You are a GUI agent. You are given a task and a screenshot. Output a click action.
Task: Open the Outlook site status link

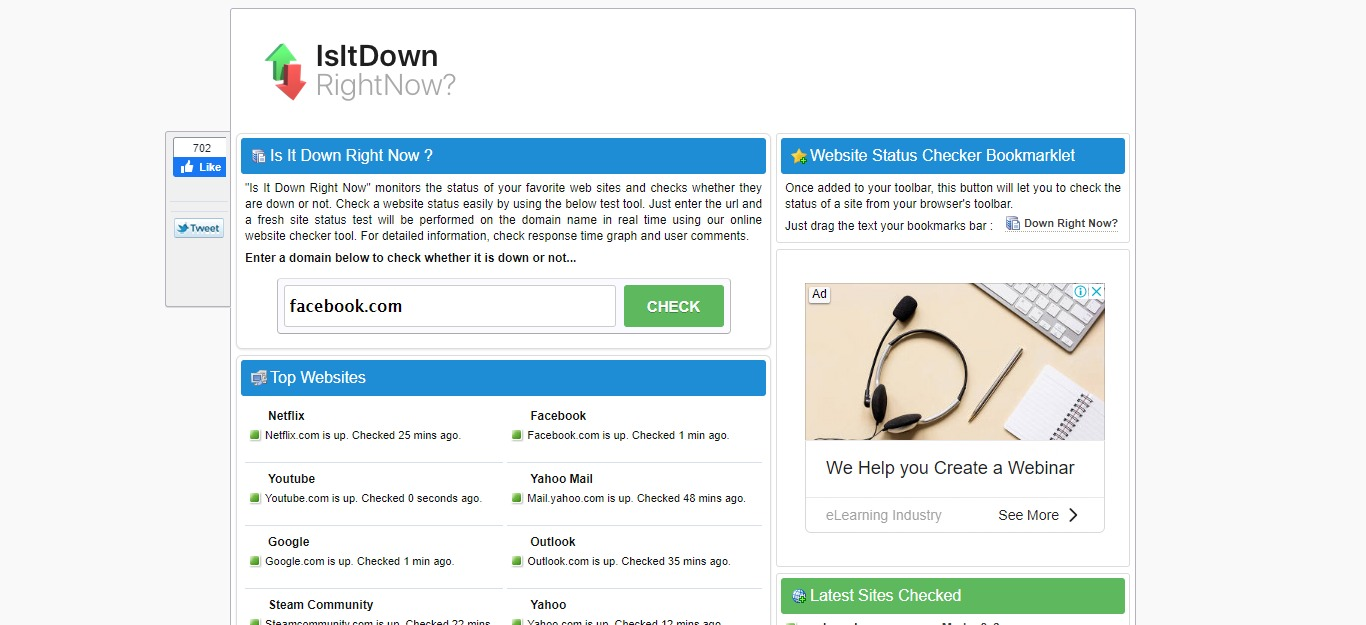click(553, 542)
